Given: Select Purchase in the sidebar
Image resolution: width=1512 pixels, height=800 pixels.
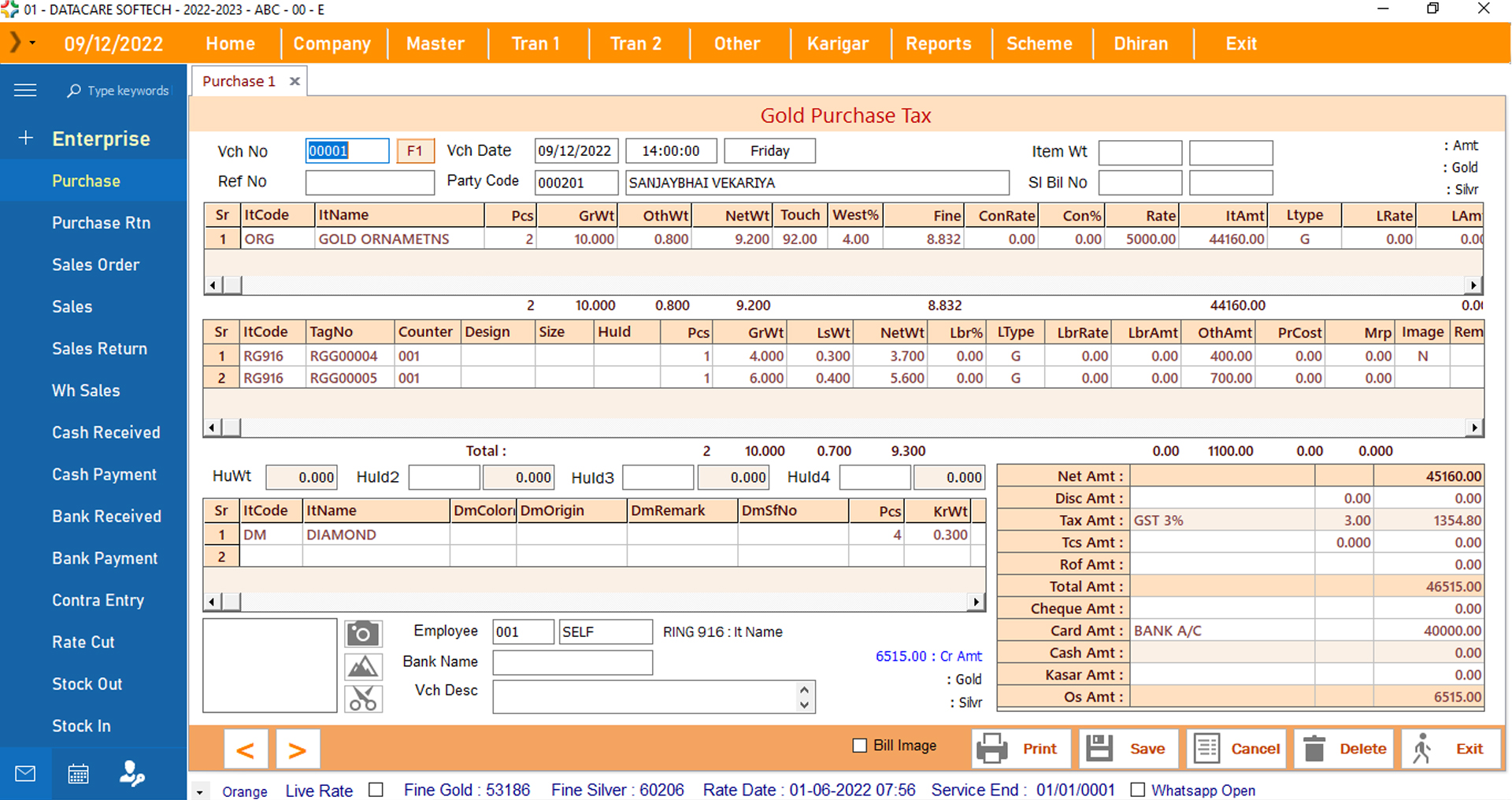Looking at the screenshot, I should [93, 180].
